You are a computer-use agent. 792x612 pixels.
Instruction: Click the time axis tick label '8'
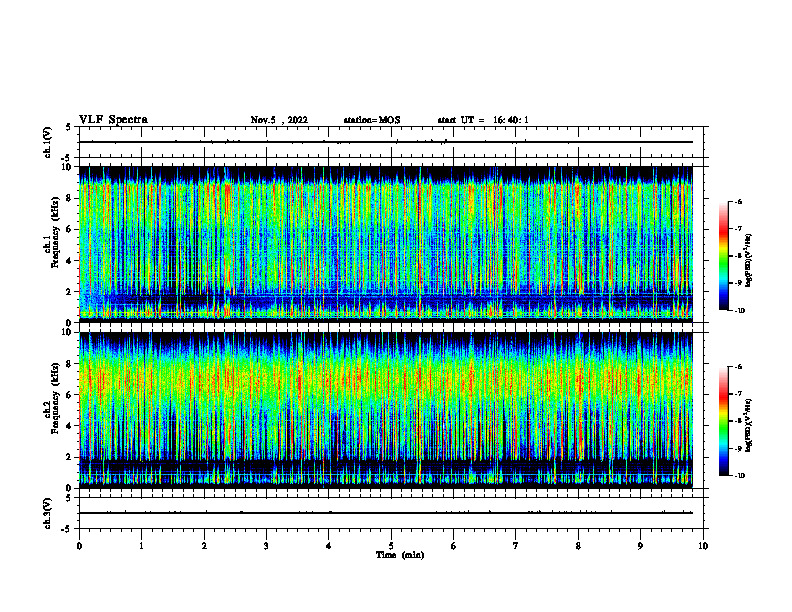(578, 546)
